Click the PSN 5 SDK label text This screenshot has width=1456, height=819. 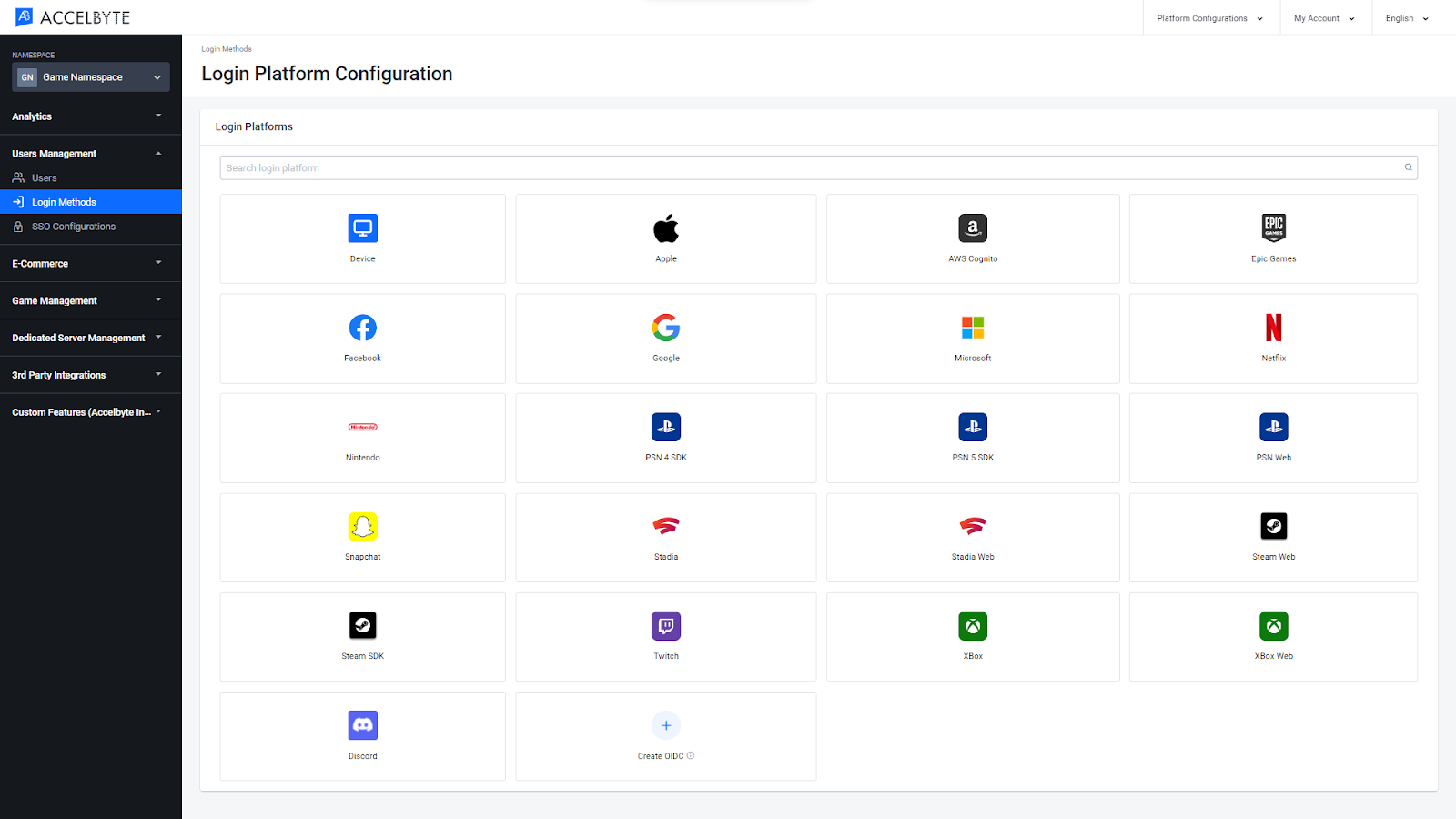(x=973, y=458)
